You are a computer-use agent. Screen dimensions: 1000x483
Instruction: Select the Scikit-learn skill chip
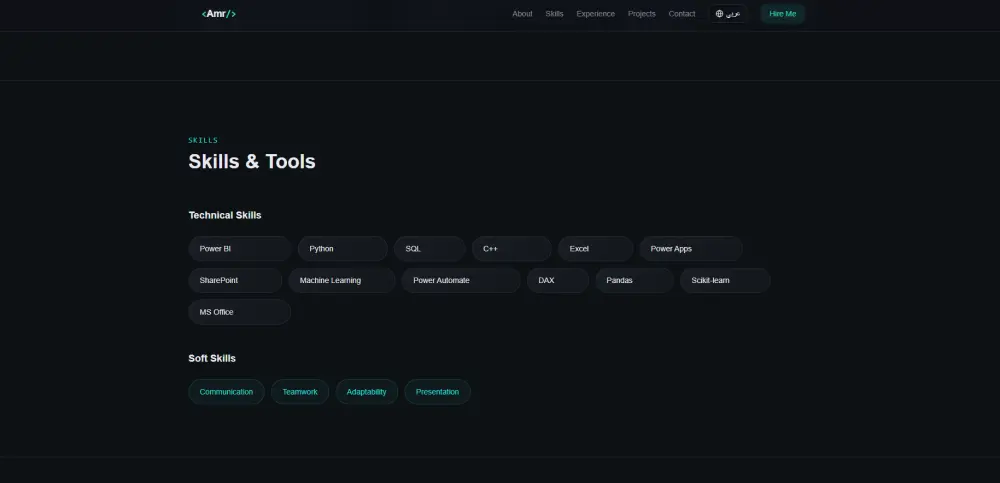point(725,280)
